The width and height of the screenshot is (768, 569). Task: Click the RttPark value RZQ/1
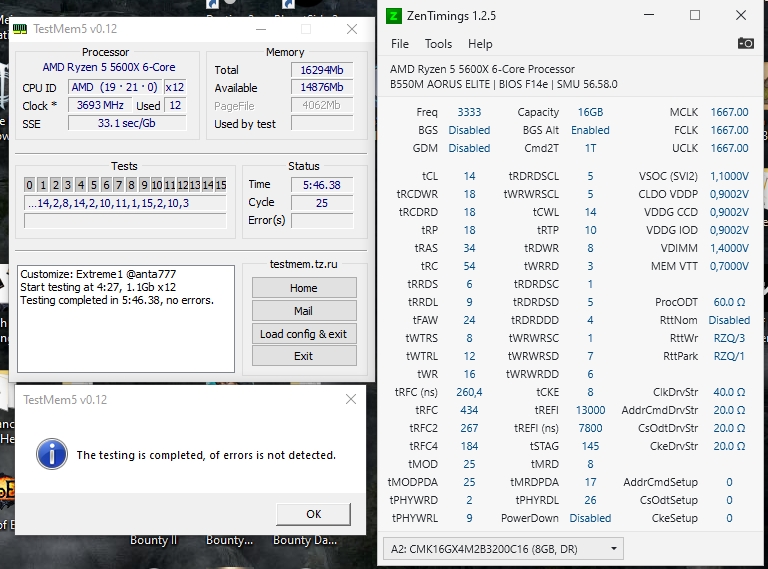(x=729, y=356)
